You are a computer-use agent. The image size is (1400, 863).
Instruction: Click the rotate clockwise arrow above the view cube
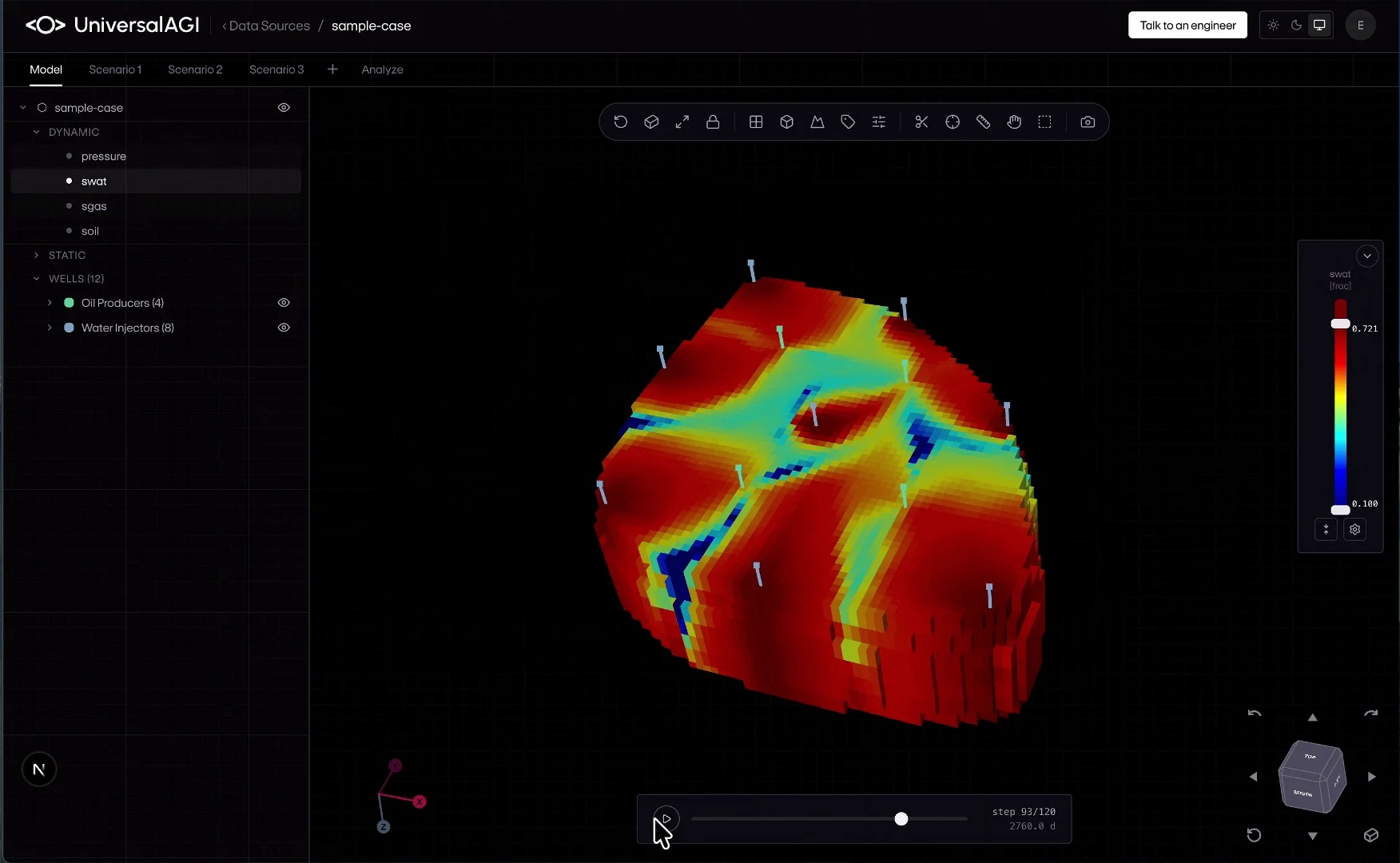[1371, 714]
